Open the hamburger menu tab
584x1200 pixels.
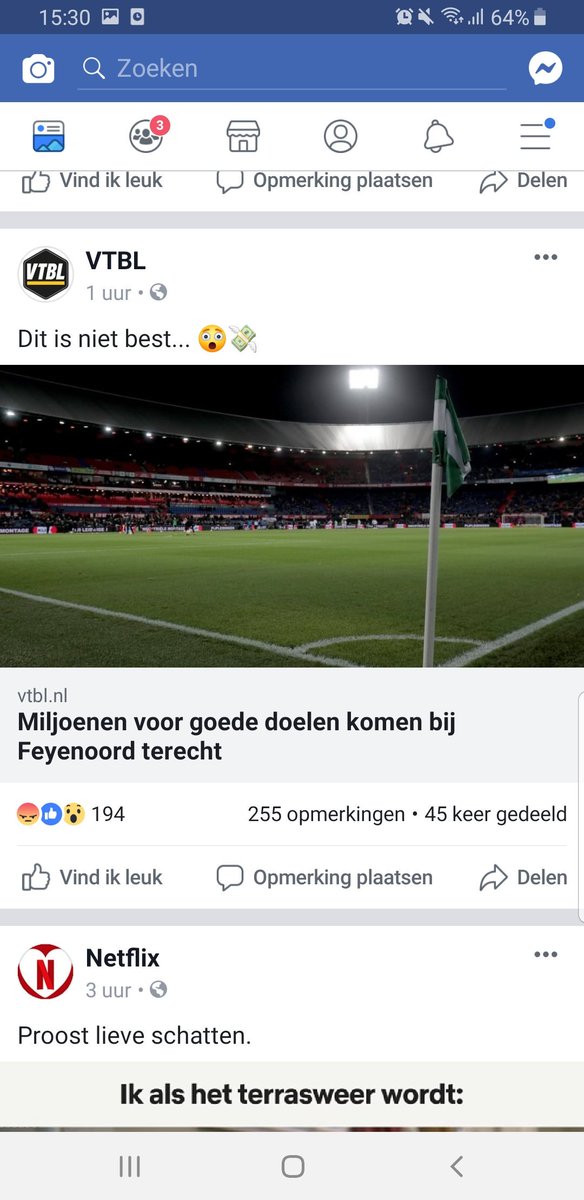536,135
